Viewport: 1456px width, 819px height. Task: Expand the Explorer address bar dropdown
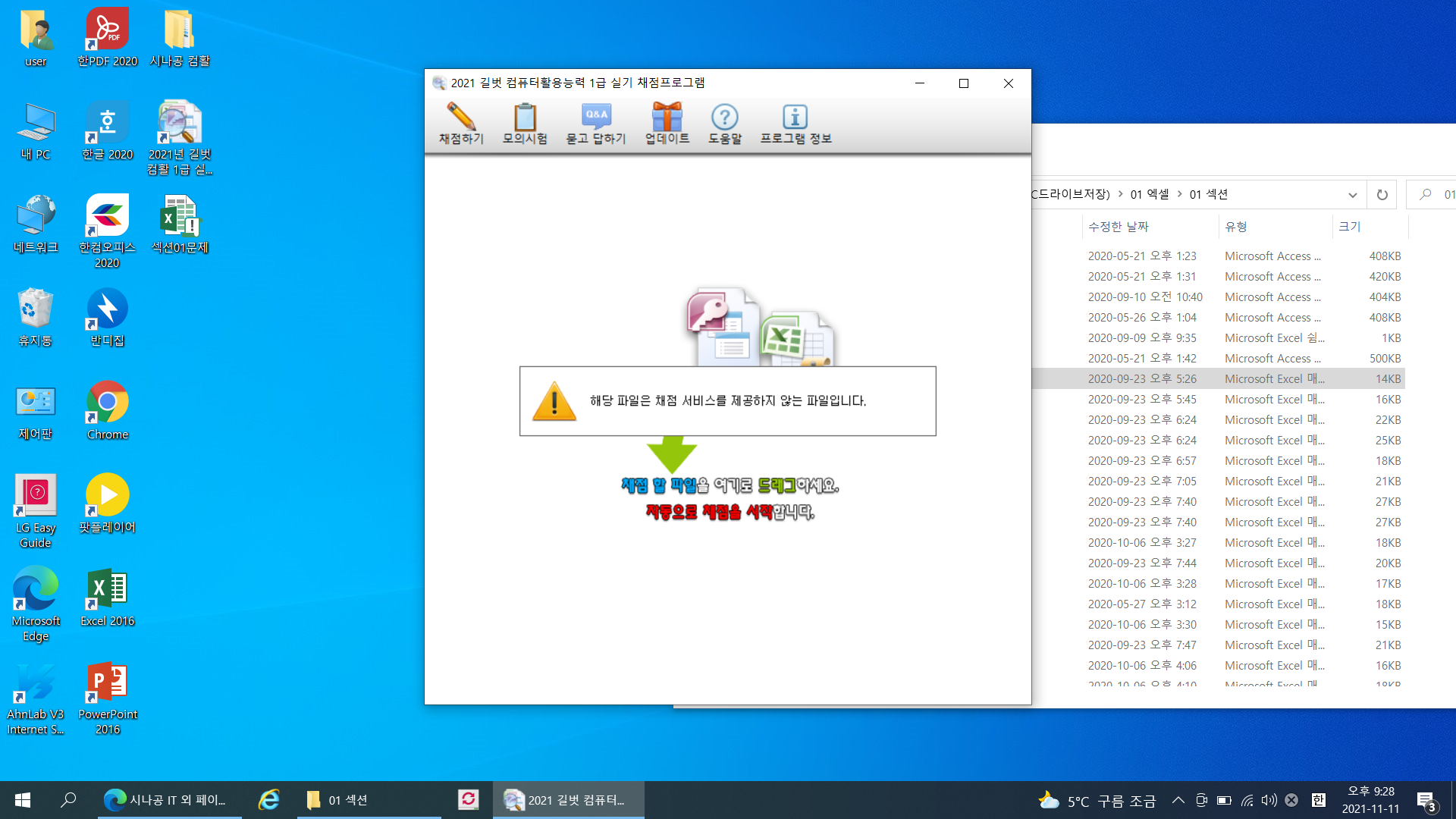tap(1352, 195)
